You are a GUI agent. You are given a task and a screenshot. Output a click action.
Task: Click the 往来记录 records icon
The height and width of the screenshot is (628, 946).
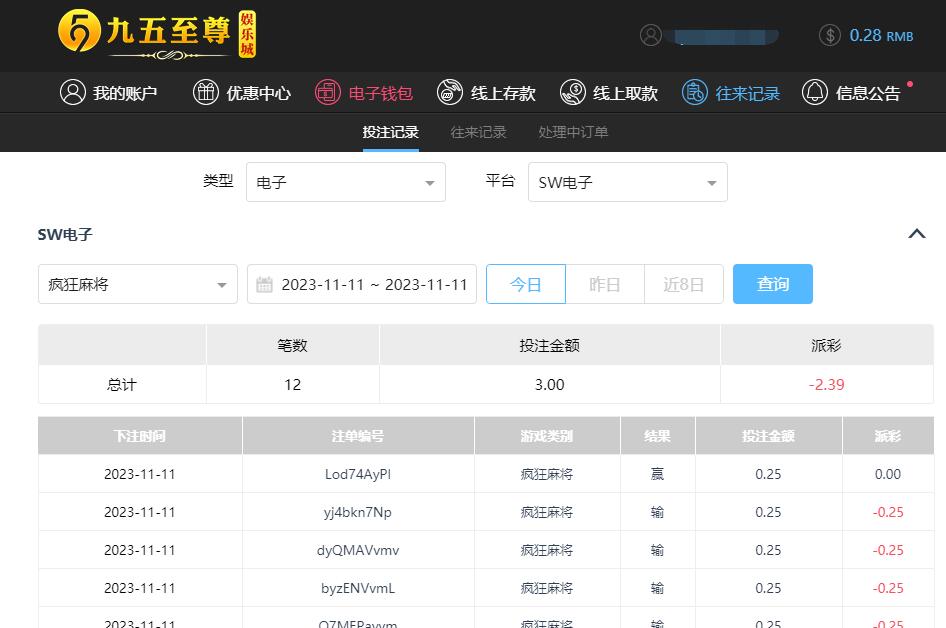[694, 92]
